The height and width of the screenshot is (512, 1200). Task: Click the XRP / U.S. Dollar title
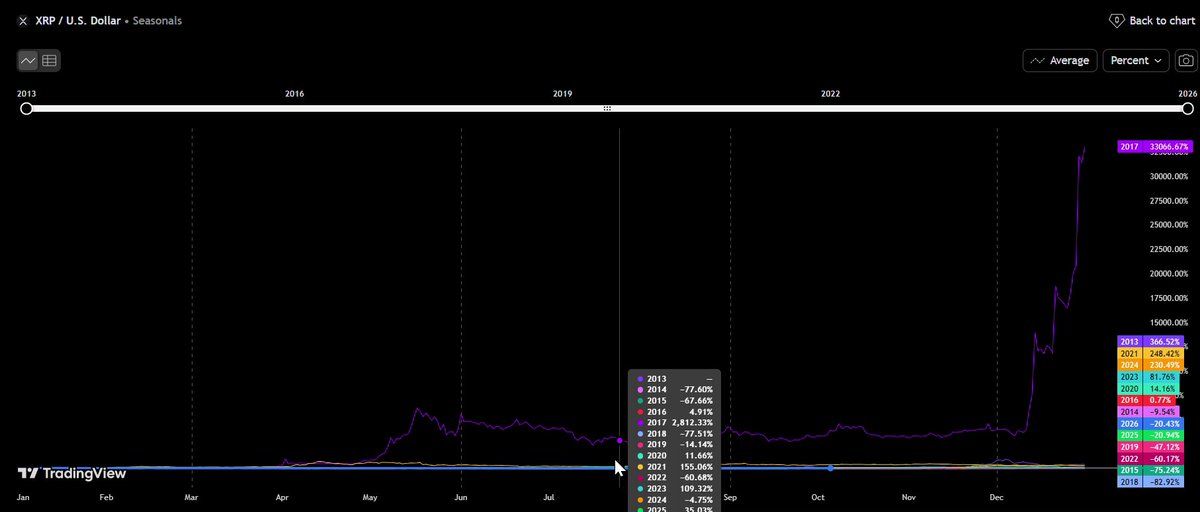[x=78, y=20]
